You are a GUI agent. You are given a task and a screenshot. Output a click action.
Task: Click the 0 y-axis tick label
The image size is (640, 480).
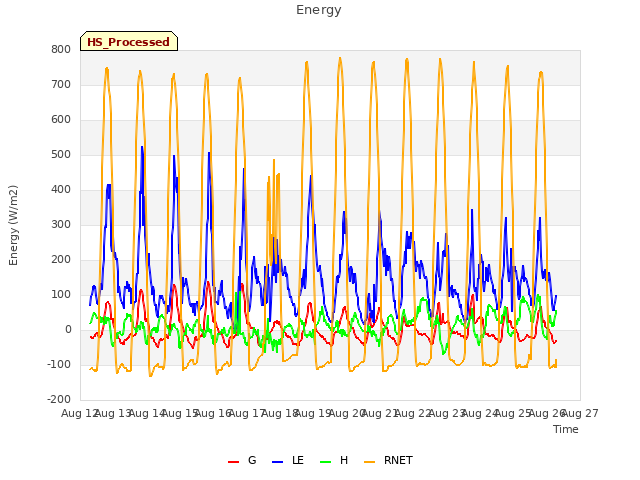coord(68,330)
